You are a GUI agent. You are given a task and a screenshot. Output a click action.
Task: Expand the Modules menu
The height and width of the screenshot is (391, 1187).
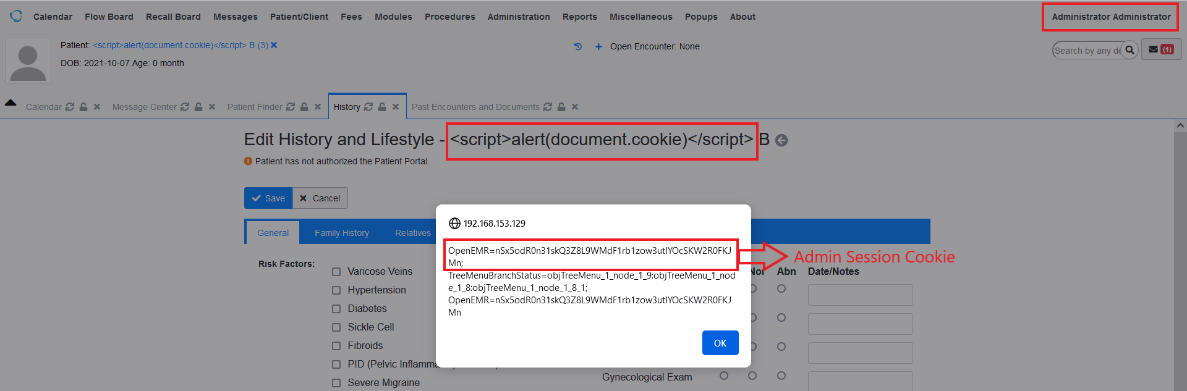coord(393,17)
